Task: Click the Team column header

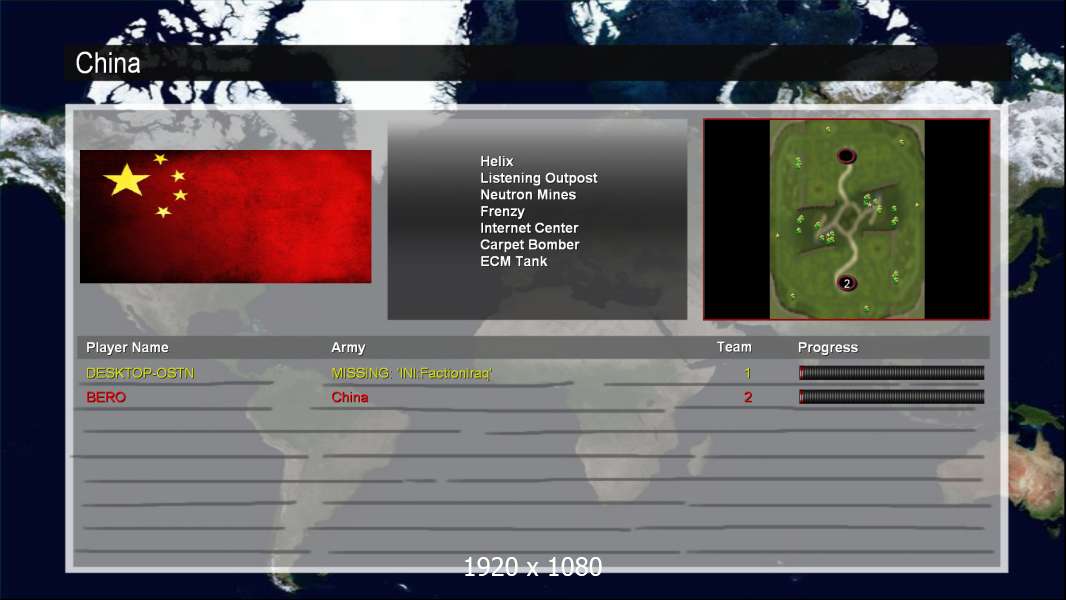Action: (734, 347)
